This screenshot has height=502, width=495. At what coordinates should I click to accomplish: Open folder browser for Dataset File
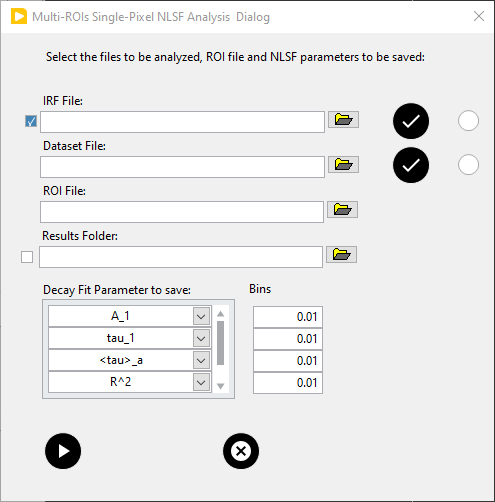click(x=343, y=164)
